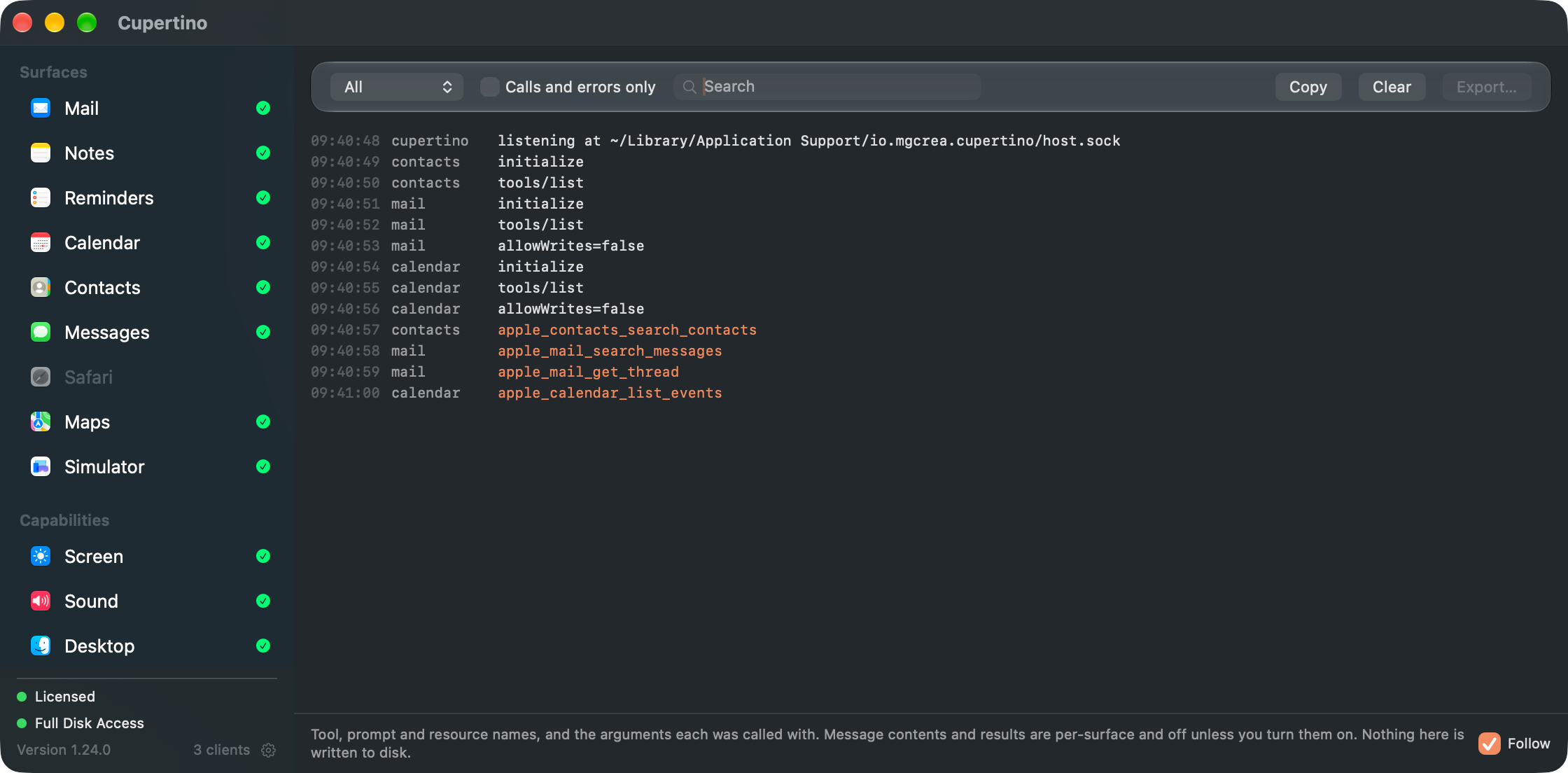Viewport: 1568px width, 773px height.
Task: Click the green check beside Calendar
Action: pos(263,242)
